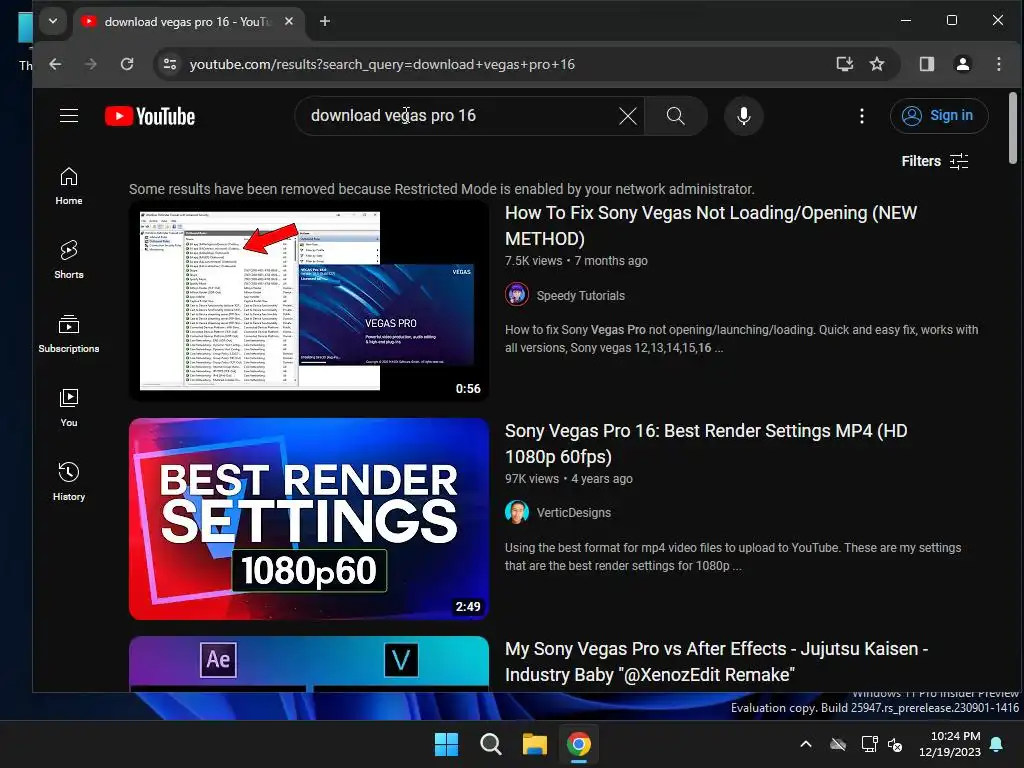1024x768 pixels.
Task: Click the network display tray icon
Action: pos(869,744)
